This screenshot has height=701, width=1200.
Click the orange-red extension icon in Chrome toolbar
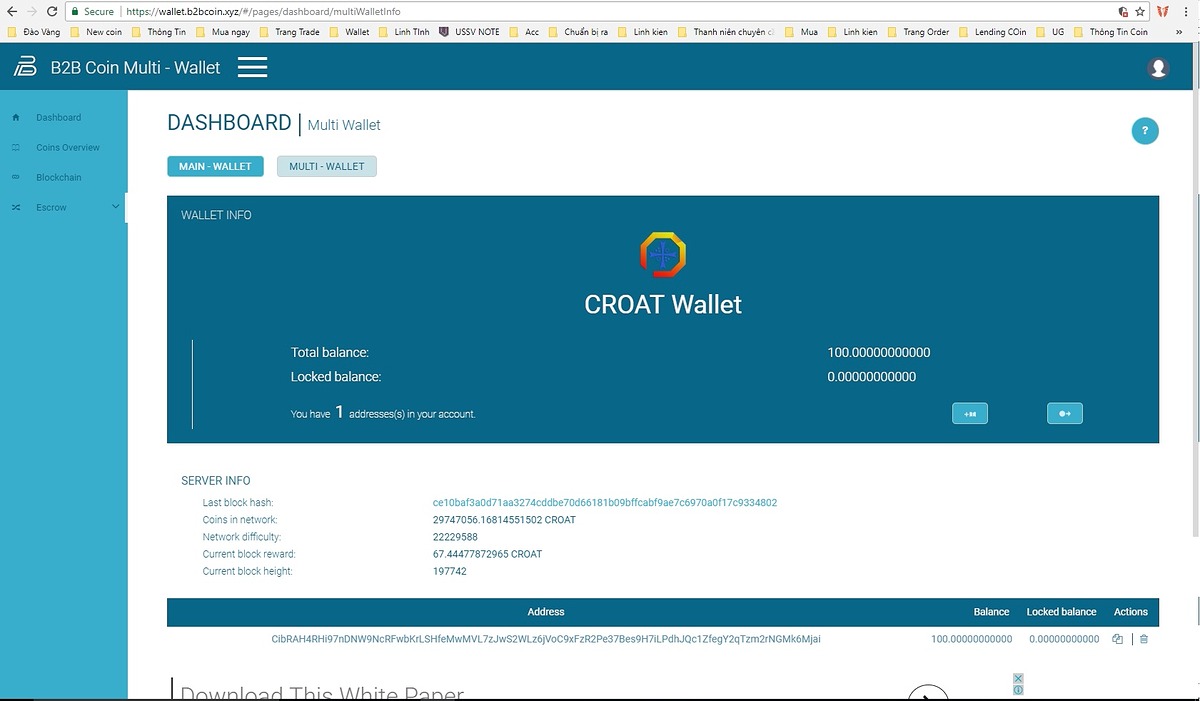coord(1163,11)
